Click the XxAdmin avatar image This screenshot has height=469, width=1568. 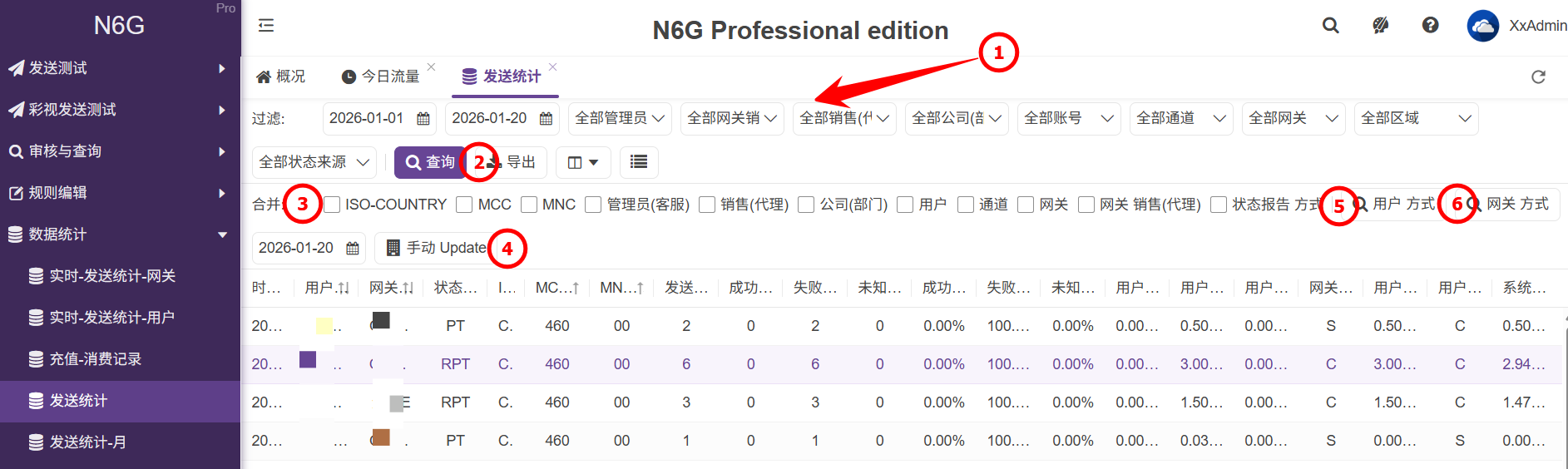coord(1483,26)
